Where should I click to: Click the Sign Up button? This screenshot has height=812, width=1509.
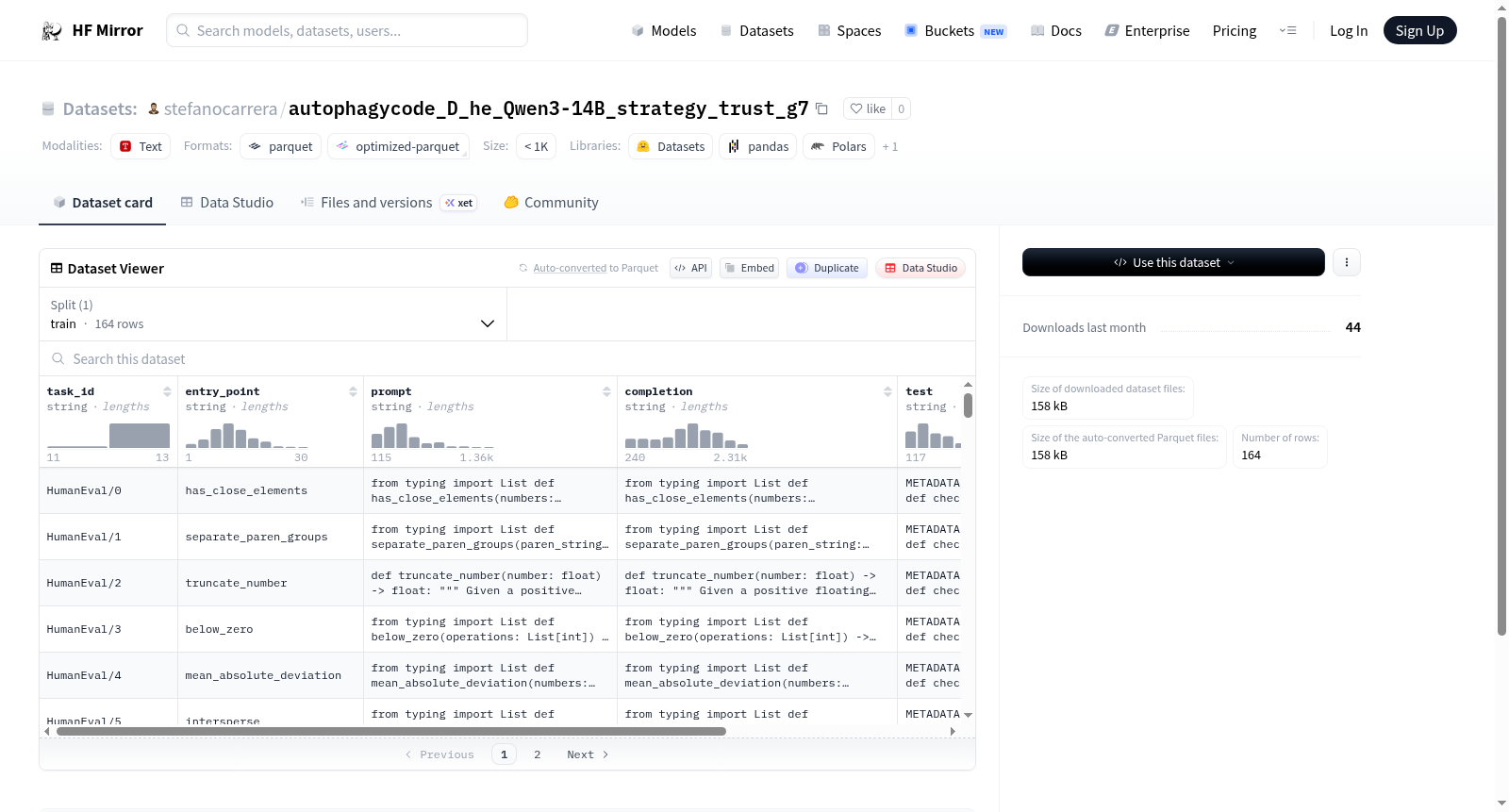[1419, 31]
